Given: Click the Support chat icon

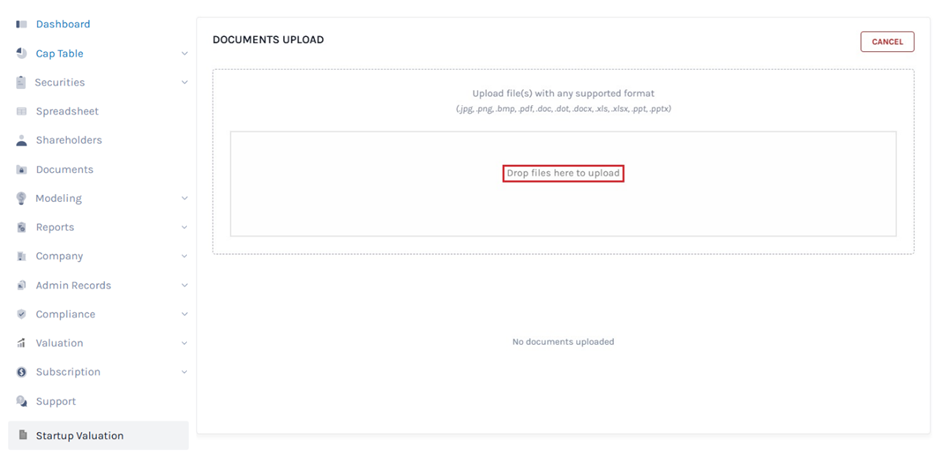Looking at the screenshot, I should (21, 401).
